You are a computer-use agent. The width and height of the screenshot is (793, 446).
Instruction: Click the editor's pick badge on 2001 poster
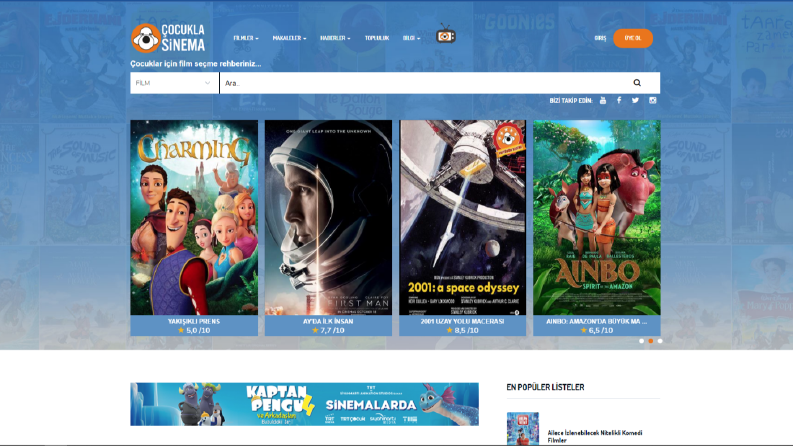pos(508,139)
